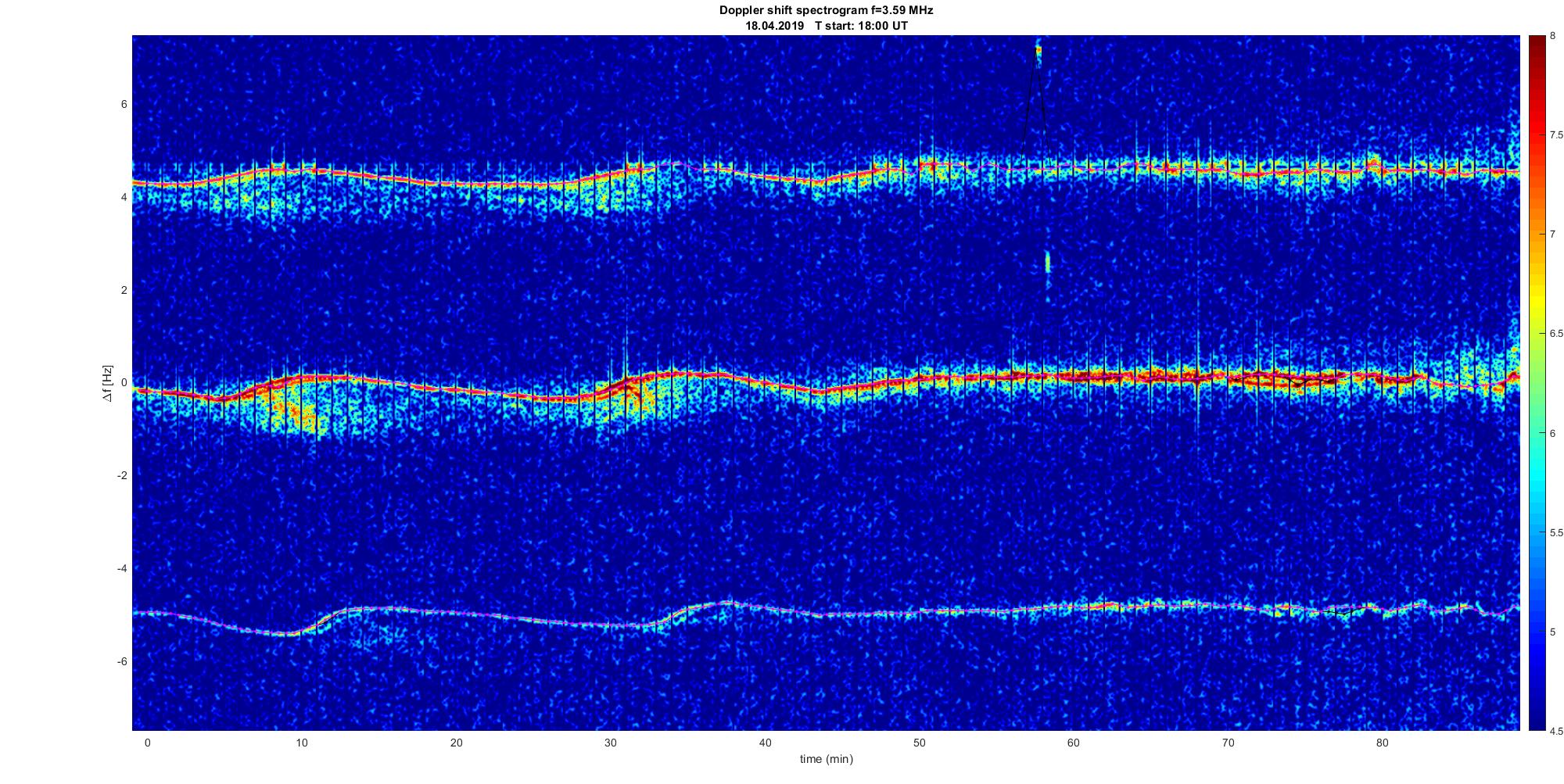This screenshot has width=1564, height=784.
Task: Click the y-axis tick label '-2'
Action: point(122,475)
